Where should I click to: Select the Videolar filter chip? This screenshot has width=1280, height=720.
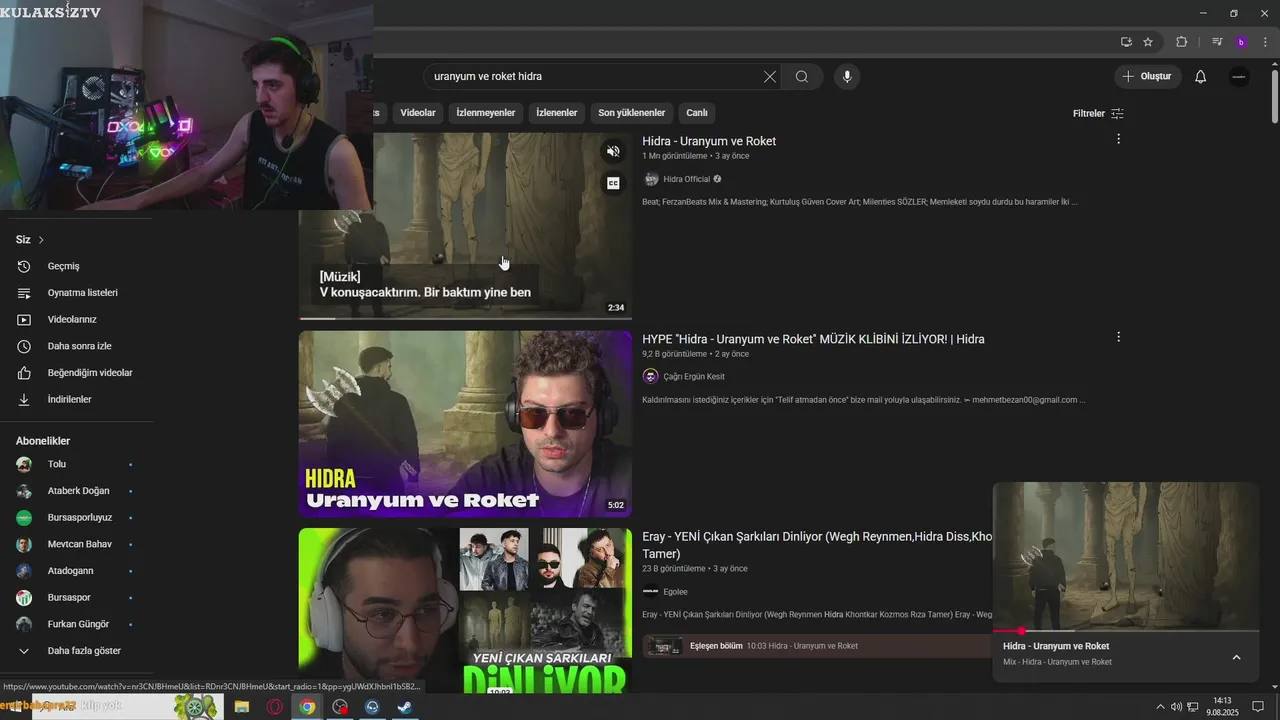[x=418, y=113]
